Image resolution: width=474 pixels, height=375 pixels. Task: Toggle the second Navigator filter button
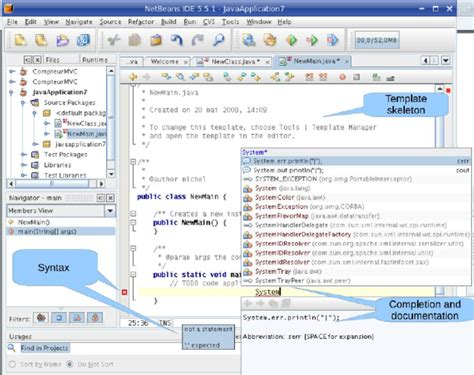point(59,318)
